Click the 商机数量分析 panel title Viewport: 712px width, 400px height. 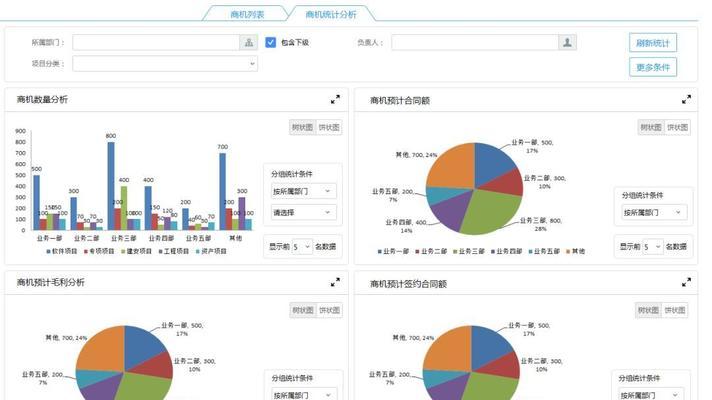tap(42, 99)
